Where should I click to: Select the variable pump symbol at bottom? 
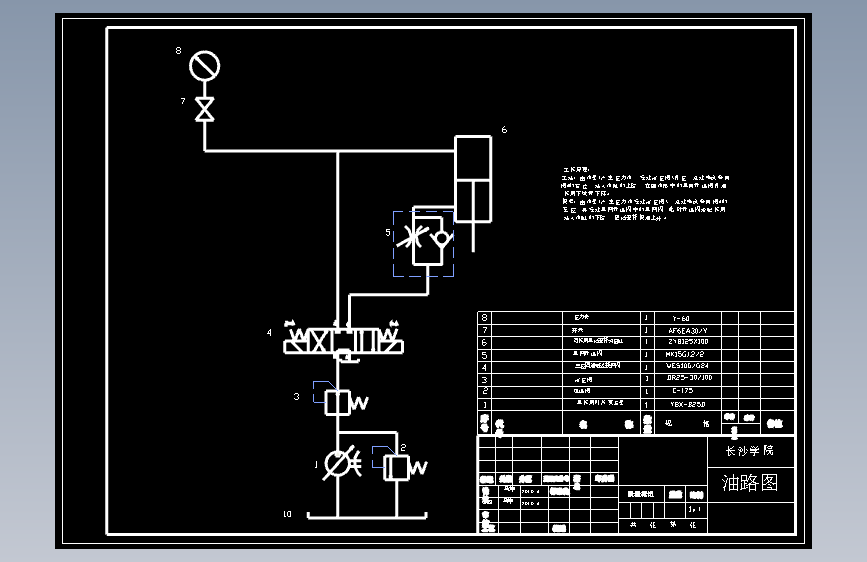[341, 463]
